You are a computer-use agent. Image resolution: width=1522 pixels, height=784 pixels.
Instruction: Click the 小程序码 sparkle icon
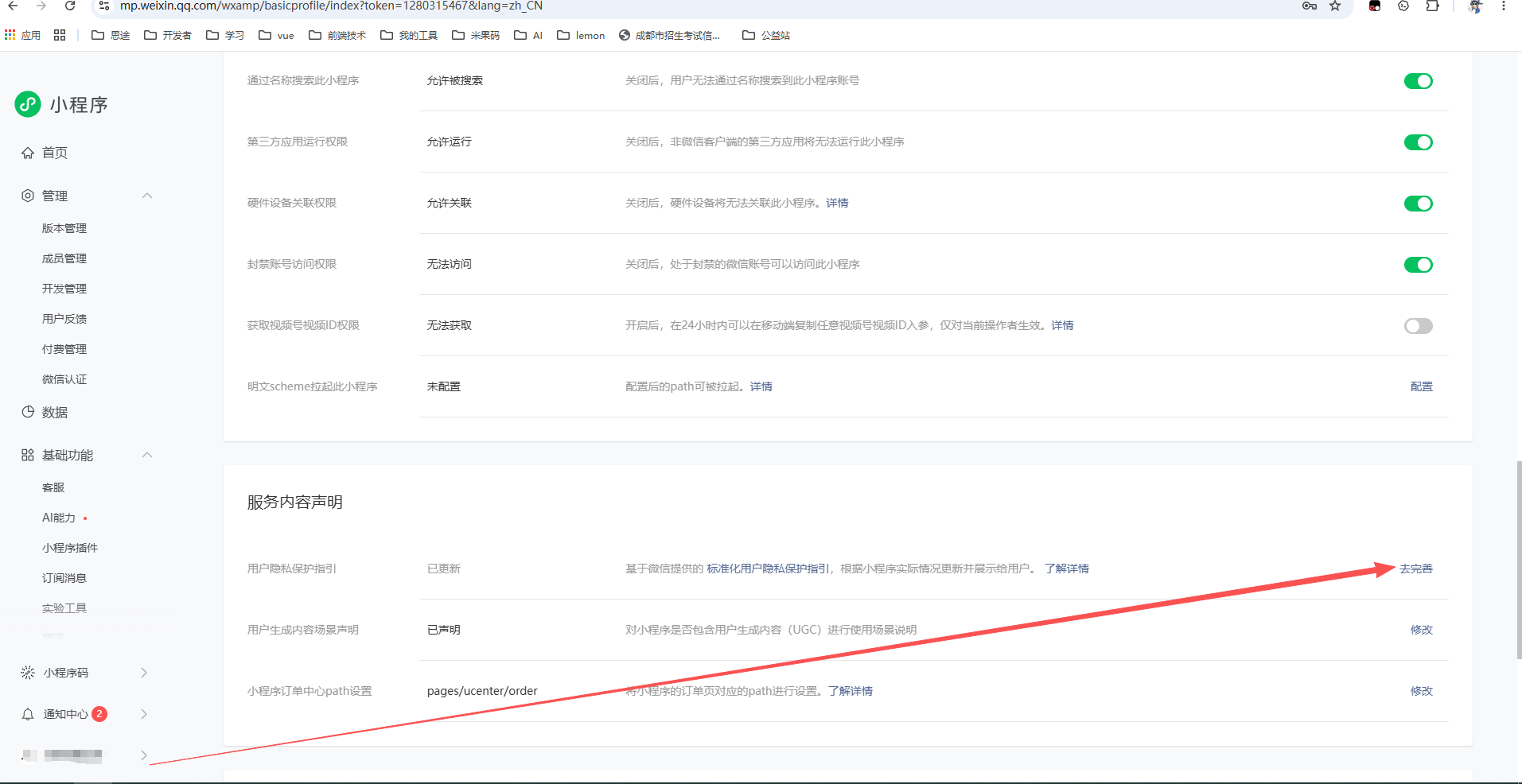pos(28,673)
